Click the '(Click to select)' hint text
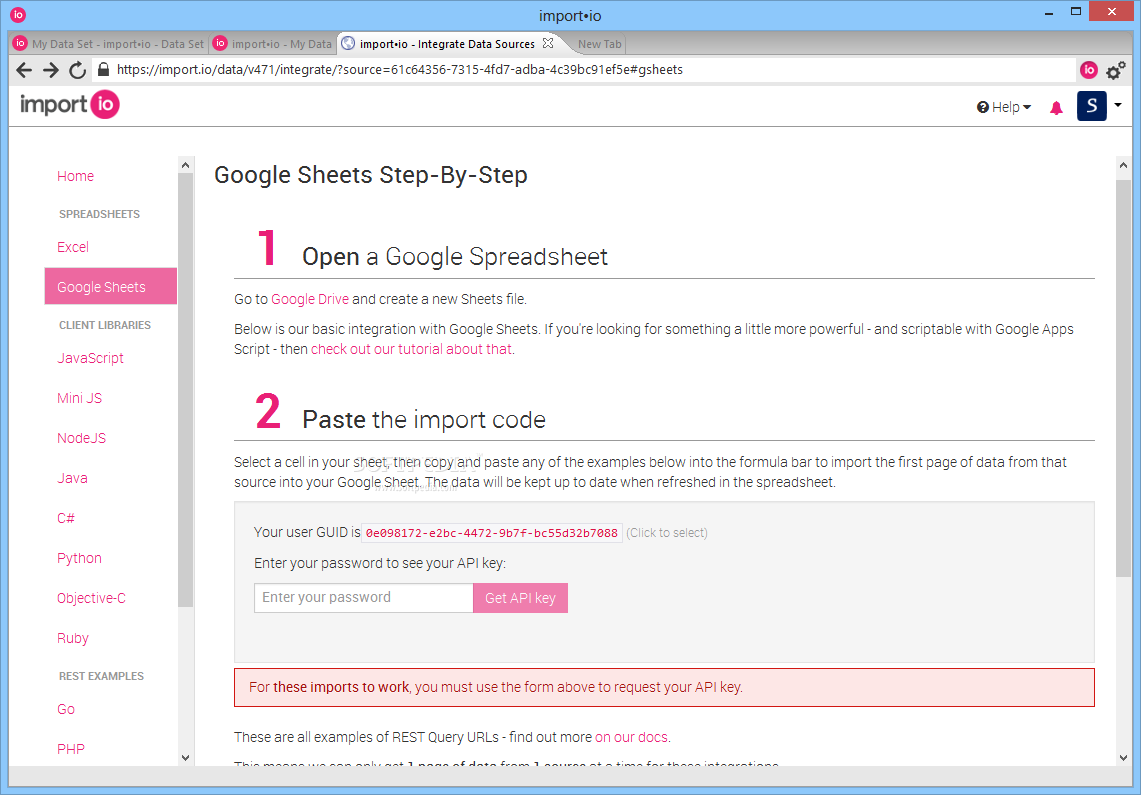The image size is (1141, 795). coord(667,533)
